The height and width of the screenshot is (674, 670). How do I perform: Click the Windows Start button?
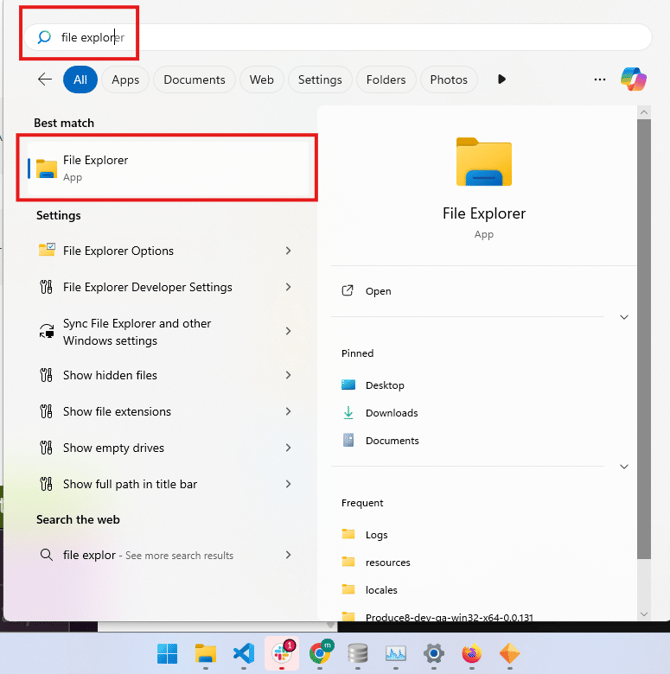point(167,654)
